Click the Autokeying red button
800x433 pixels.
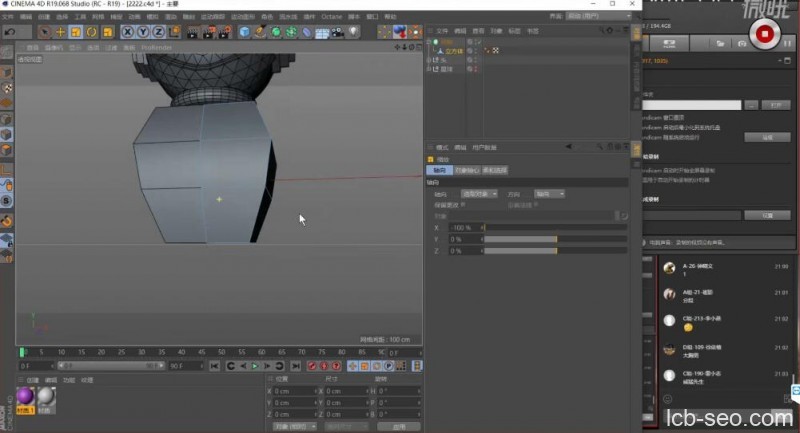click(x=323, y=366)
